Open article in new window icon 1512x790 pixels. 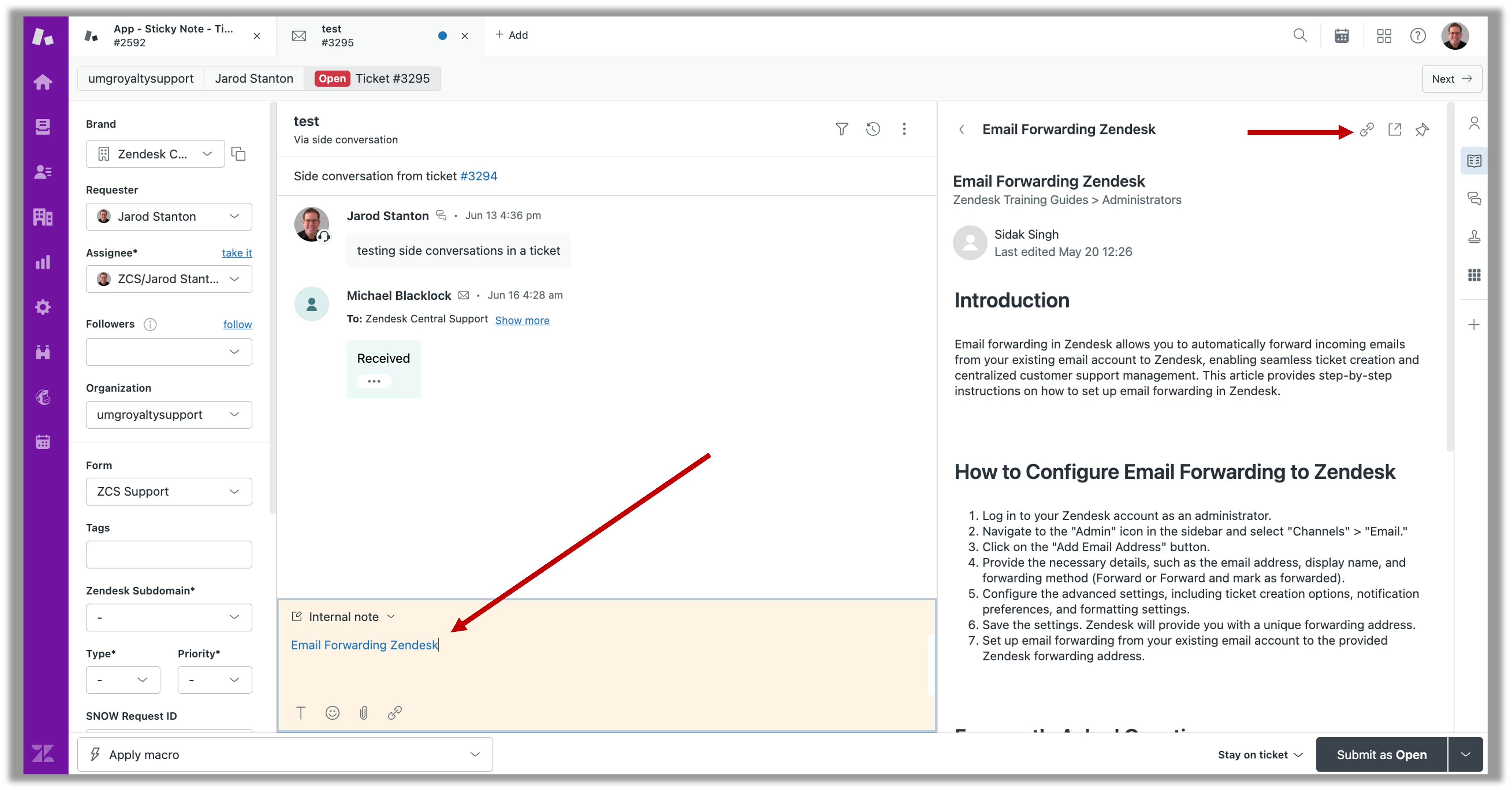click(1394, 129)
